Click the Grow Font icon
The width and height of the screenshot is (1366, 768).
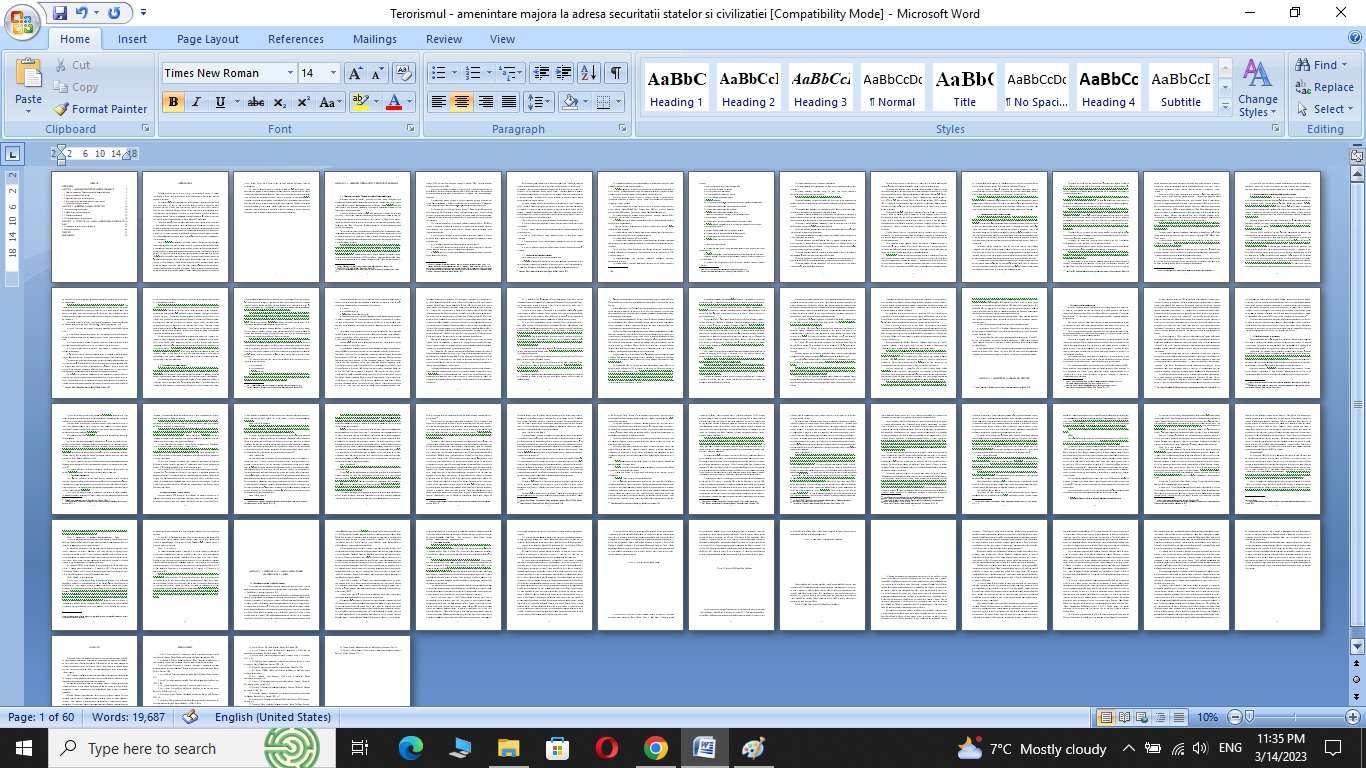355,73
